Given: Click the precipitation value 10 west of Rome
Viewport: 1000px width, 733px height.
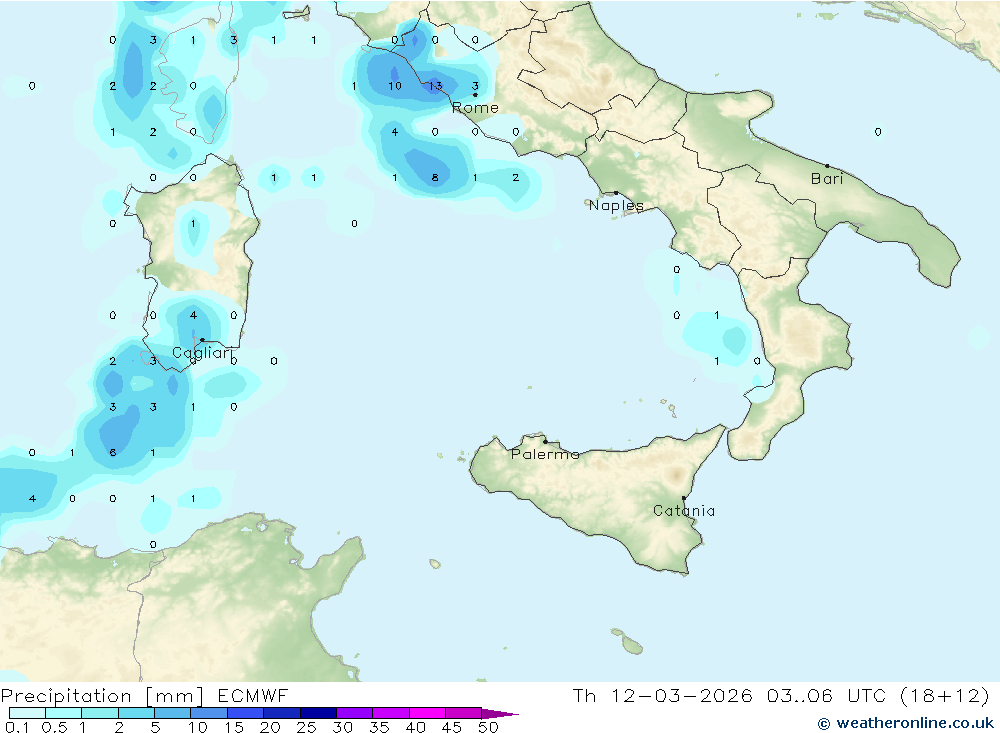Looking at the screenshot, I should 395,85.
